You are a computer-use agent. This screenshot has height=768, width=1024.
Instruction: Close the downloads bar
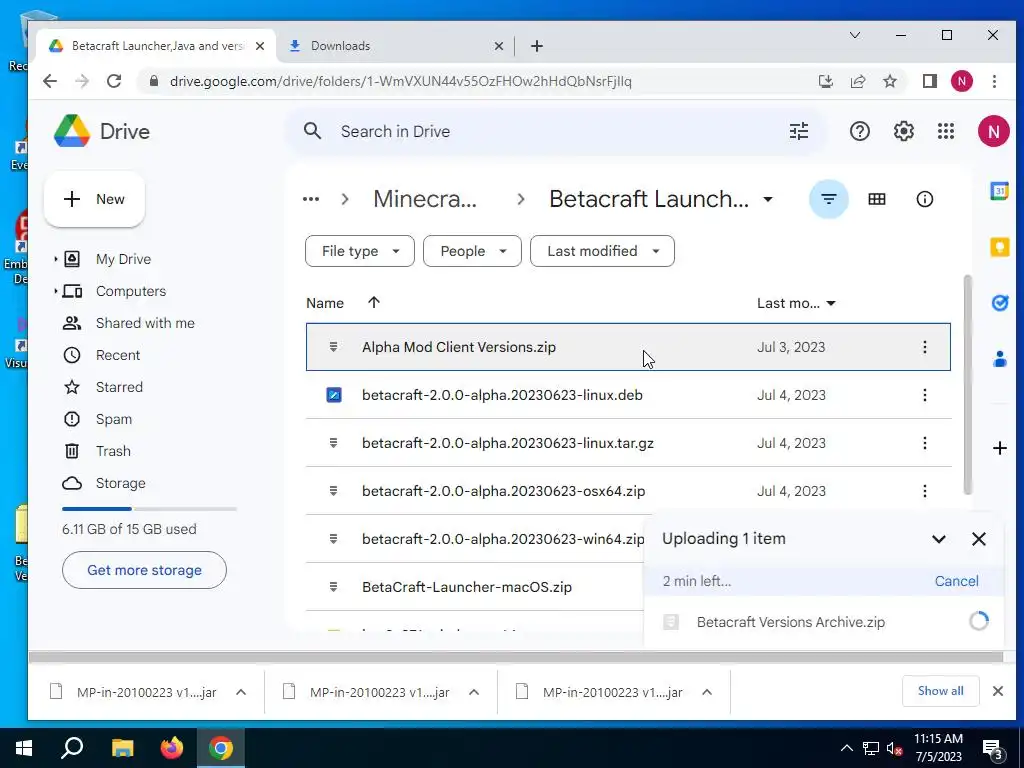point(997,691)
